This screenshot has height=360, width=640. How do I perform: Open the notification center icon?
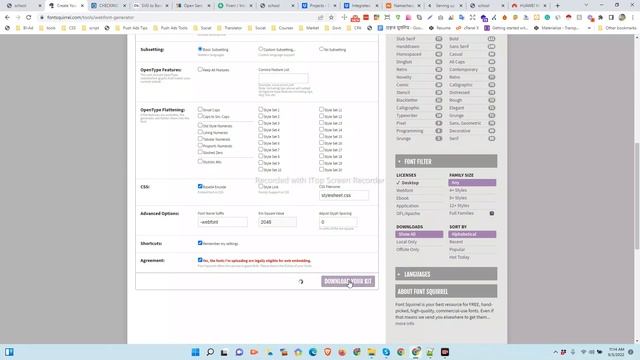631,352
